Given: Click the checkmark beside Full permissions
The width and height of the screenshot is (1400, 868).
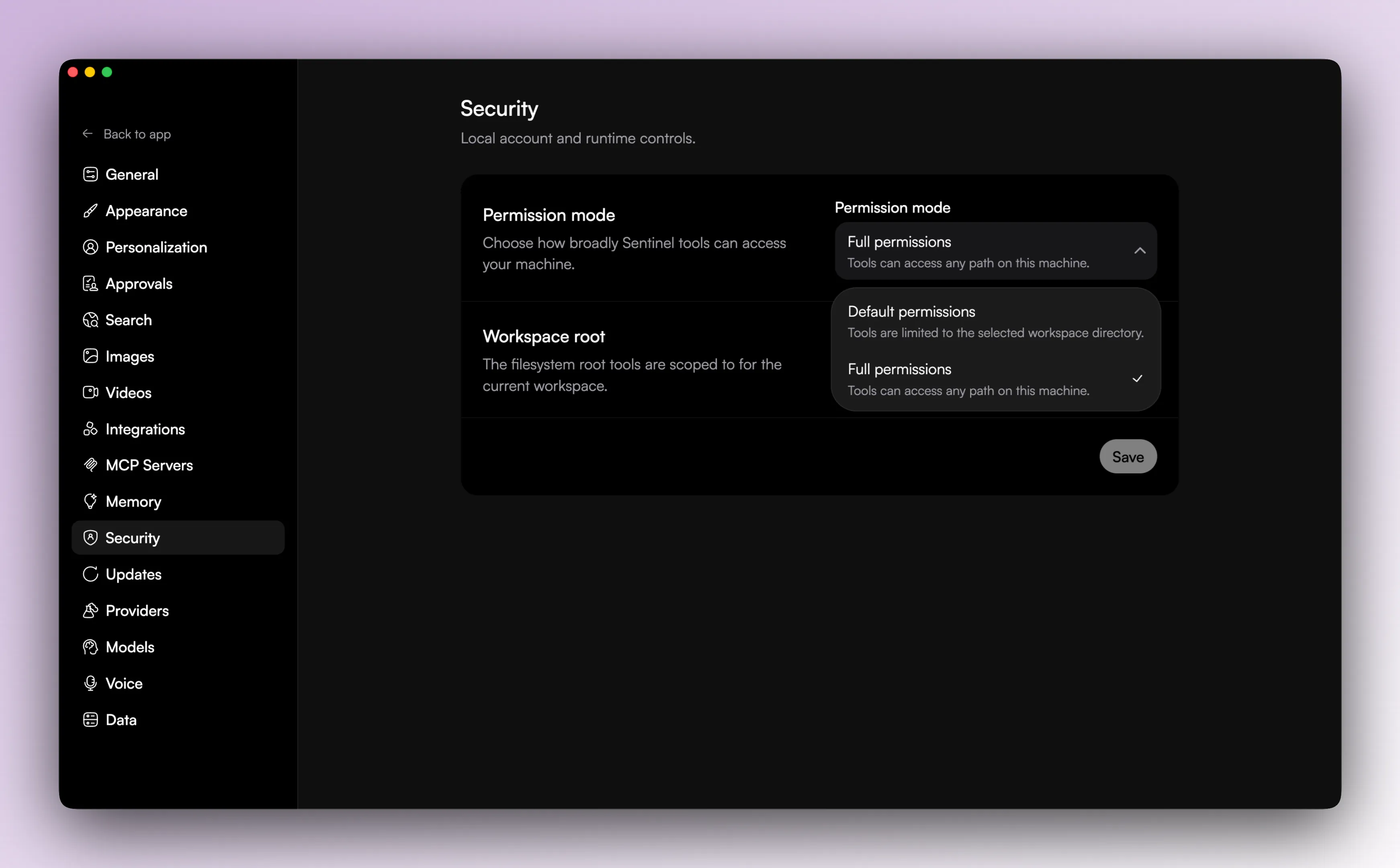Looking at the screenshot, I should click(1138, 378).
